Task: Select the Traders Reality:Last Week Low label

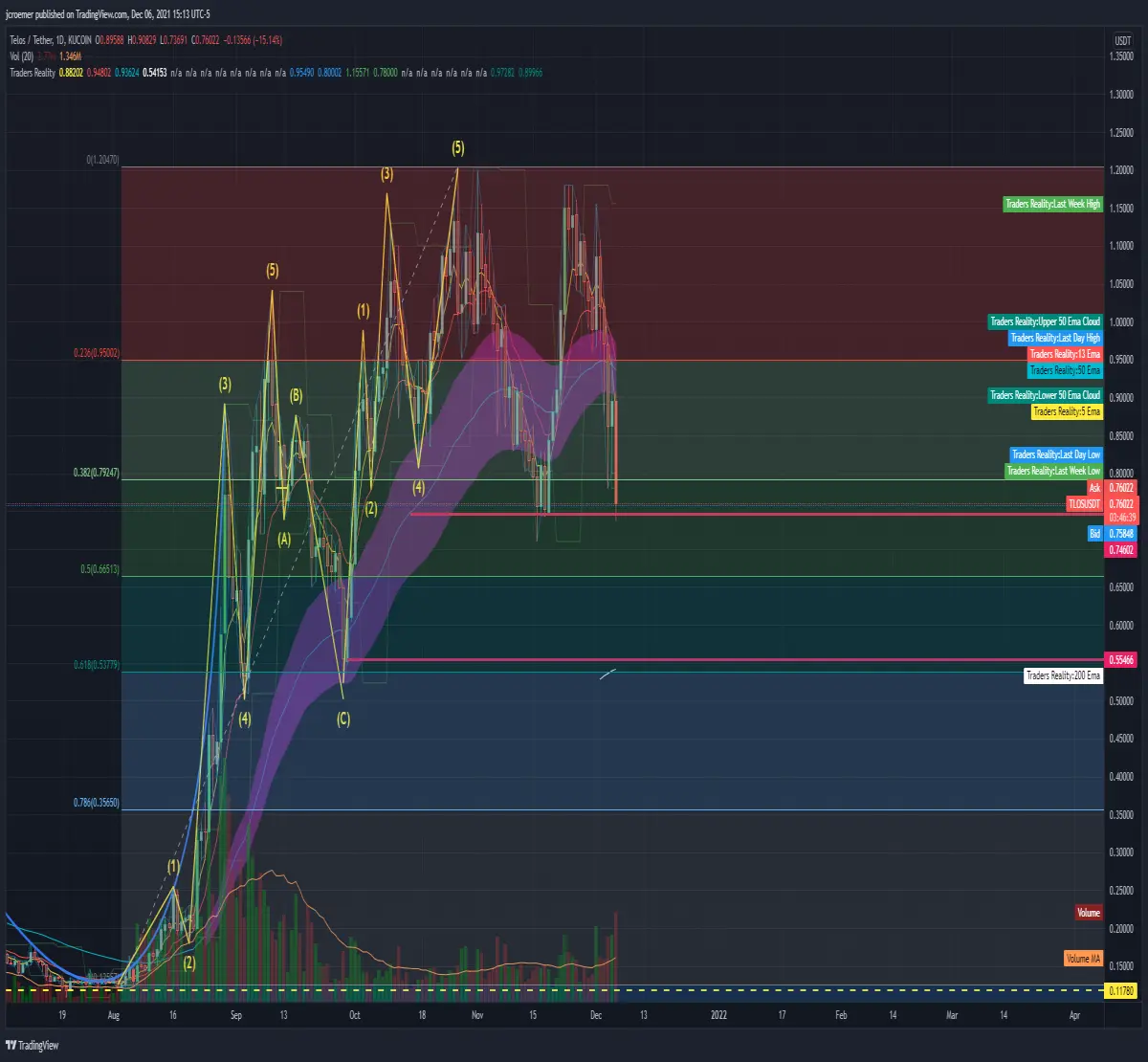Action: click(1053, 471)
